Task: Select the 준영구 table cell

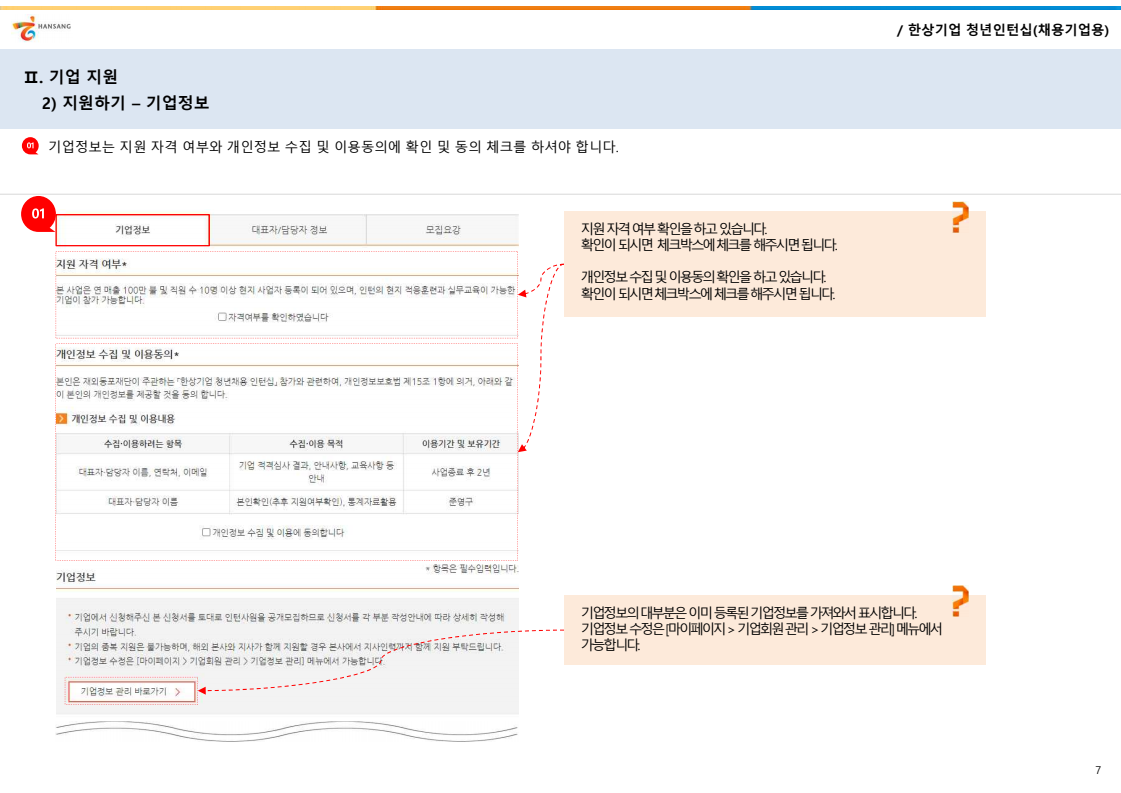Action: click(x=460, y=502)
